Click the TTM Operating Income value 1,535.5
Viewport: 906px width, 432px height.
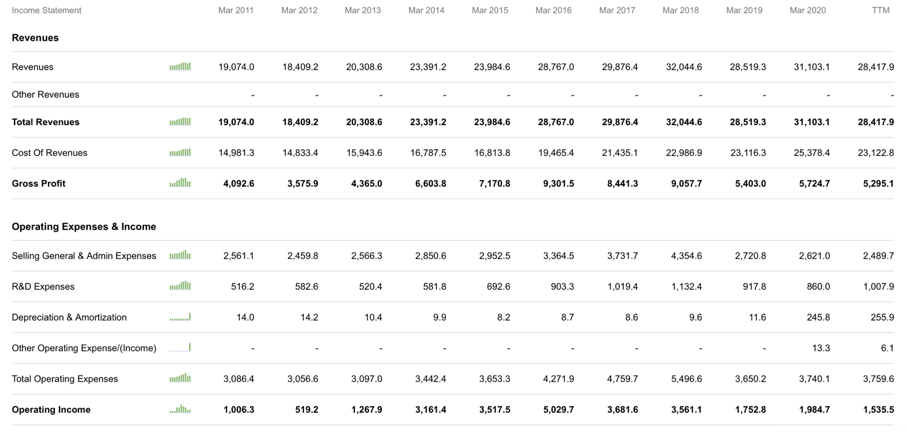[879, 409]
